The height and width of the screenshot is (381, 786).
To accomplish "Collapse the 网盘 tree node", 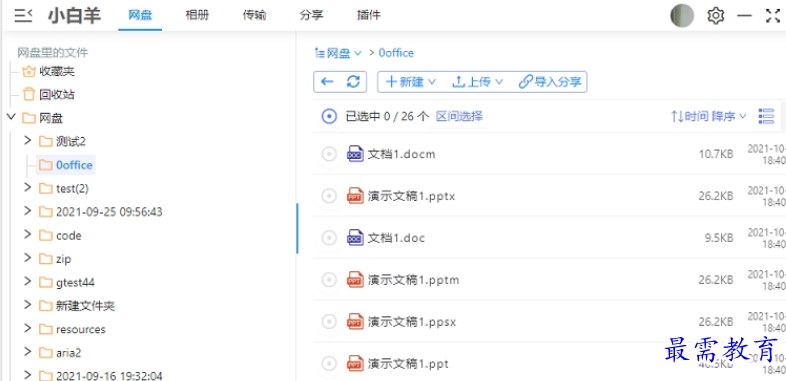I will (11, 117).
